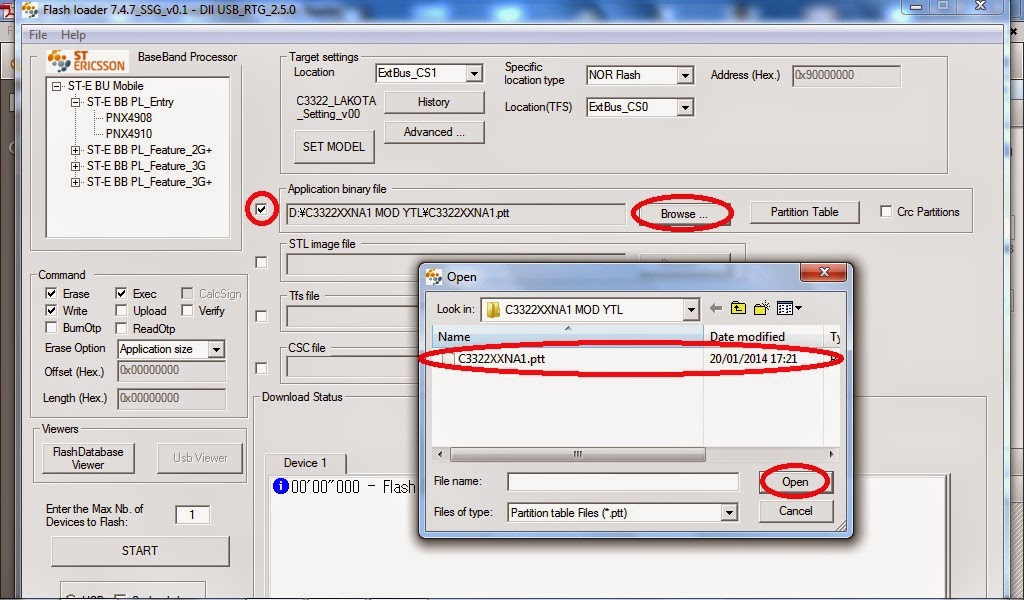1024x600 pixels.
Task: Select PNX4910 in processor tree
Action: (129, 134)
